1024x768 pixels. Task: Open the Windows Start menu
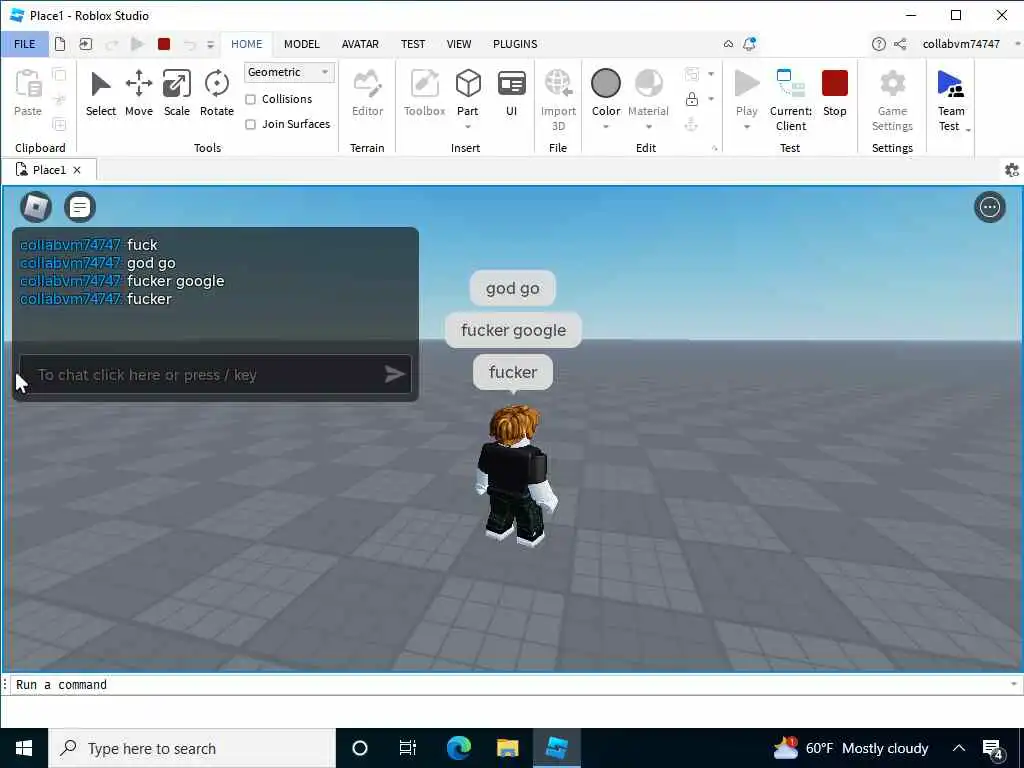tap(24, 748)
